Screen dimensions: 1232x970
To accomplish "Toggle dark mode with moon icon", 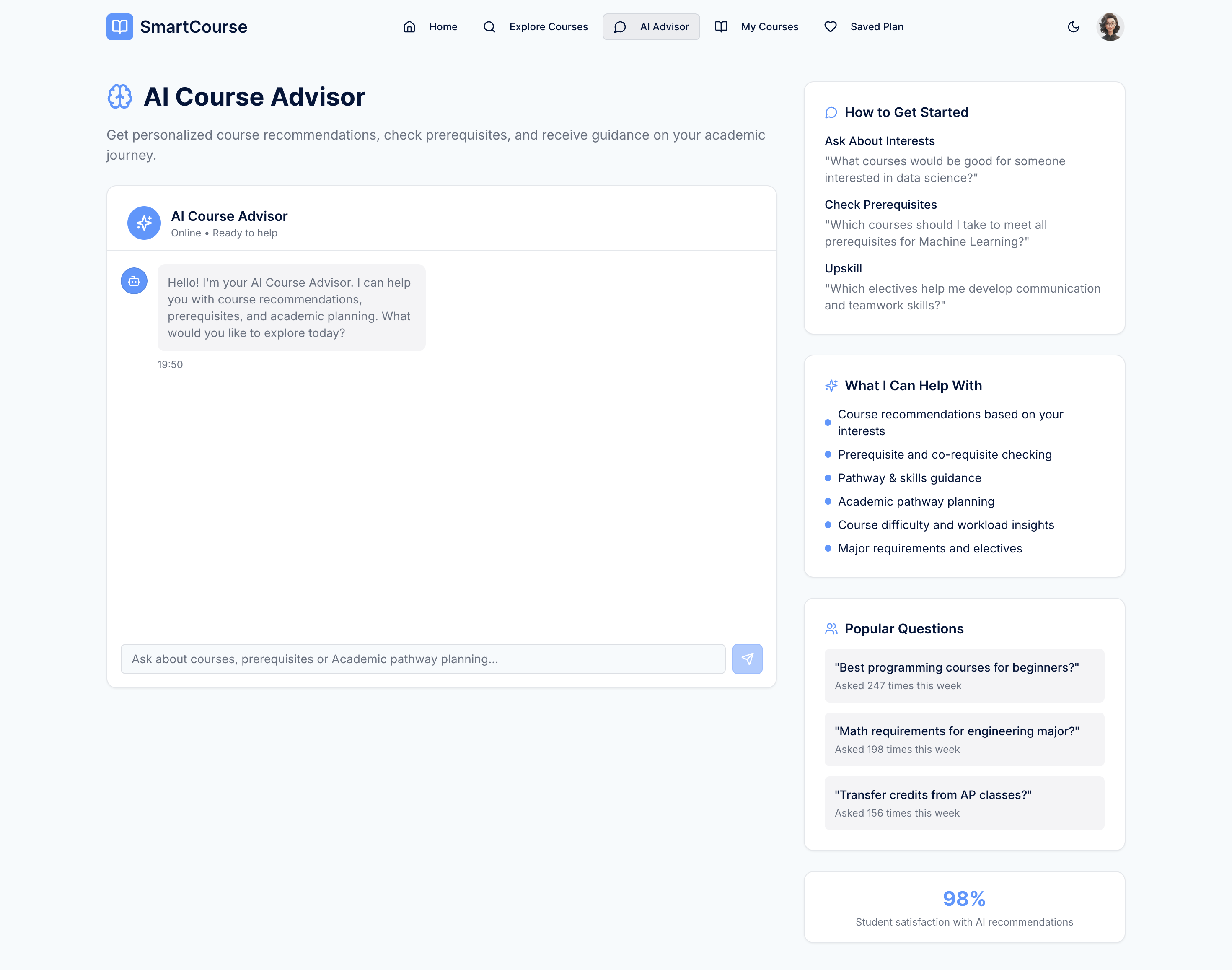I will 1073,27.
